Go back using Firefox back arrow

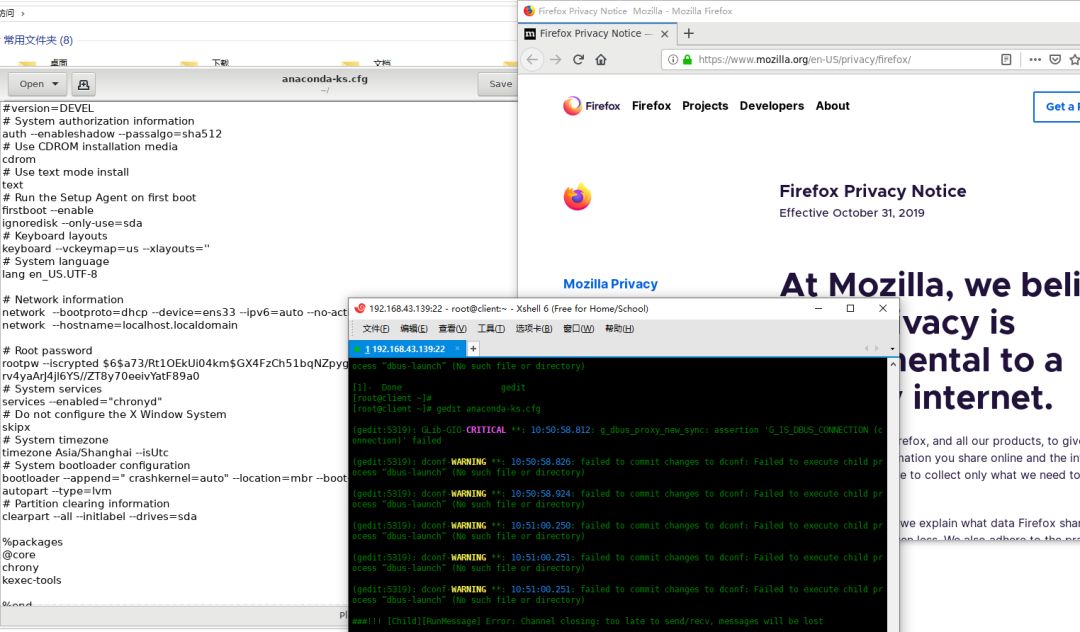click(x=532, y=60)
